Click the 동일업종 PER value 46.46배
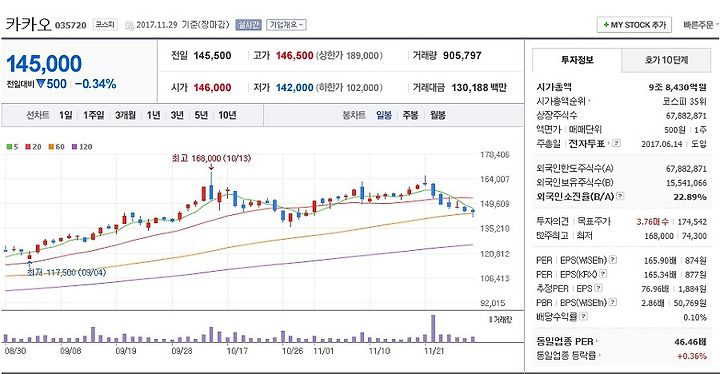Screen dimensions: 720x374 pyautogui.click(x=690, y=341)
